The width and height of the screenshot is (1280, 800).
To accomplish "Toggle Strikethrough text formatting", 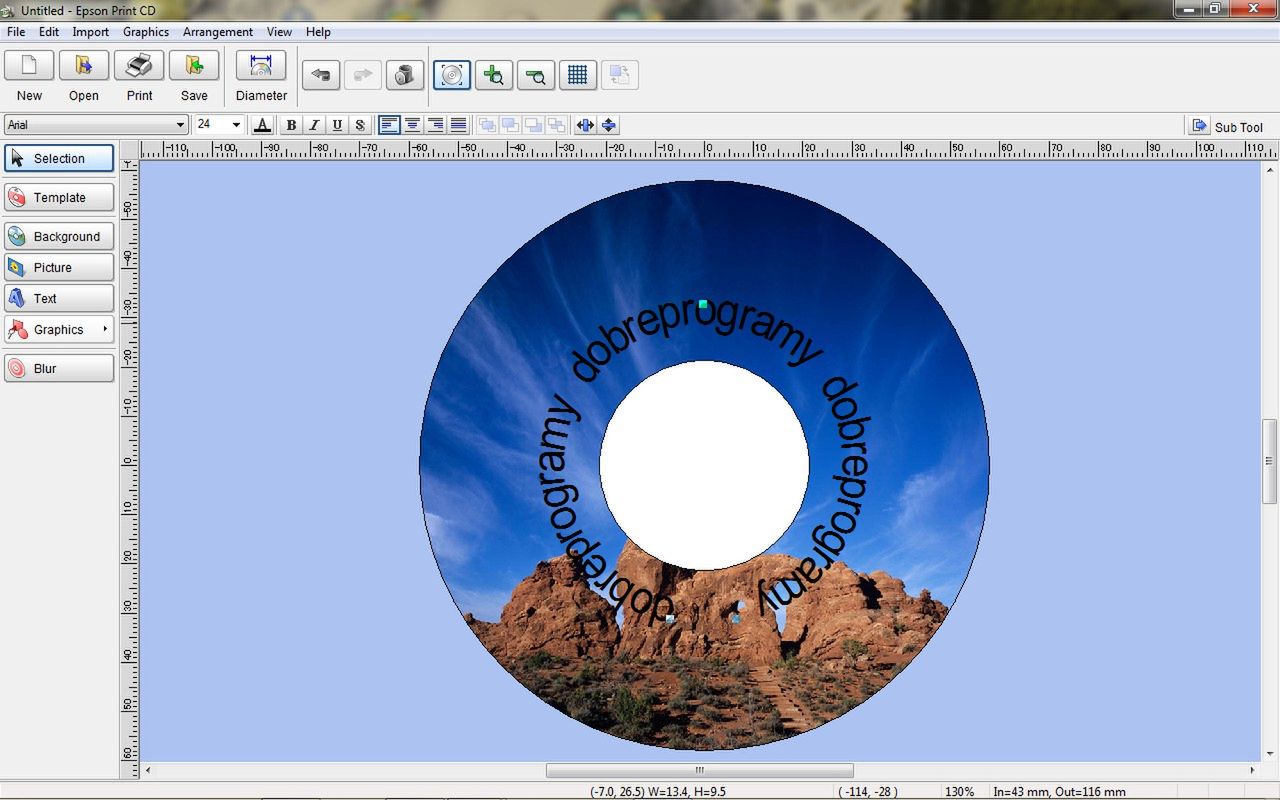I will [x=360, y=125].
